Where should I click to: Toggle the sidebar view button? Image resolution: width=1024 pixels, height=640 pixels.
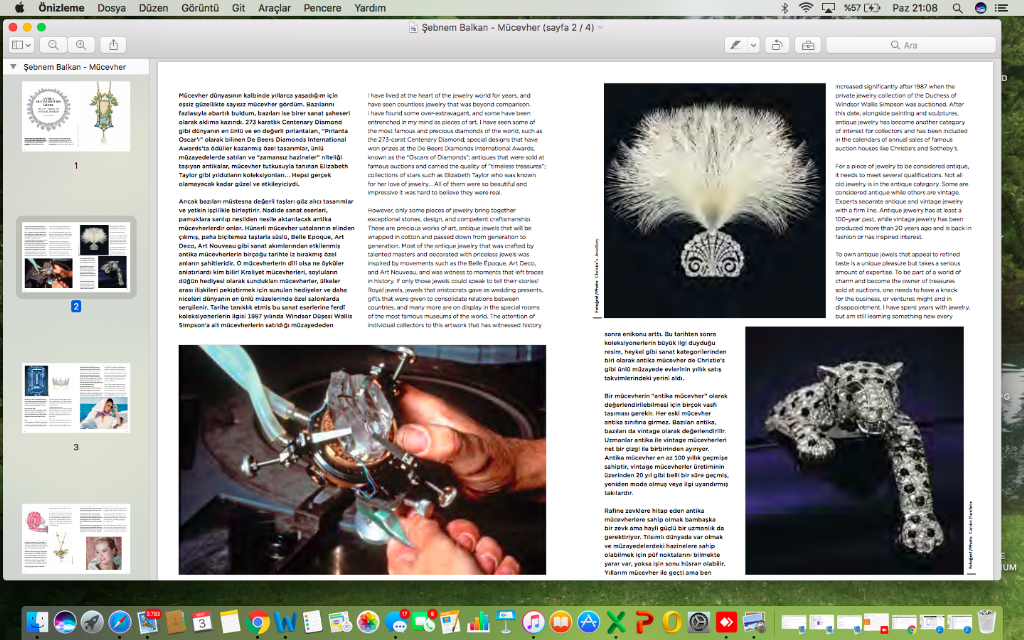18,45
